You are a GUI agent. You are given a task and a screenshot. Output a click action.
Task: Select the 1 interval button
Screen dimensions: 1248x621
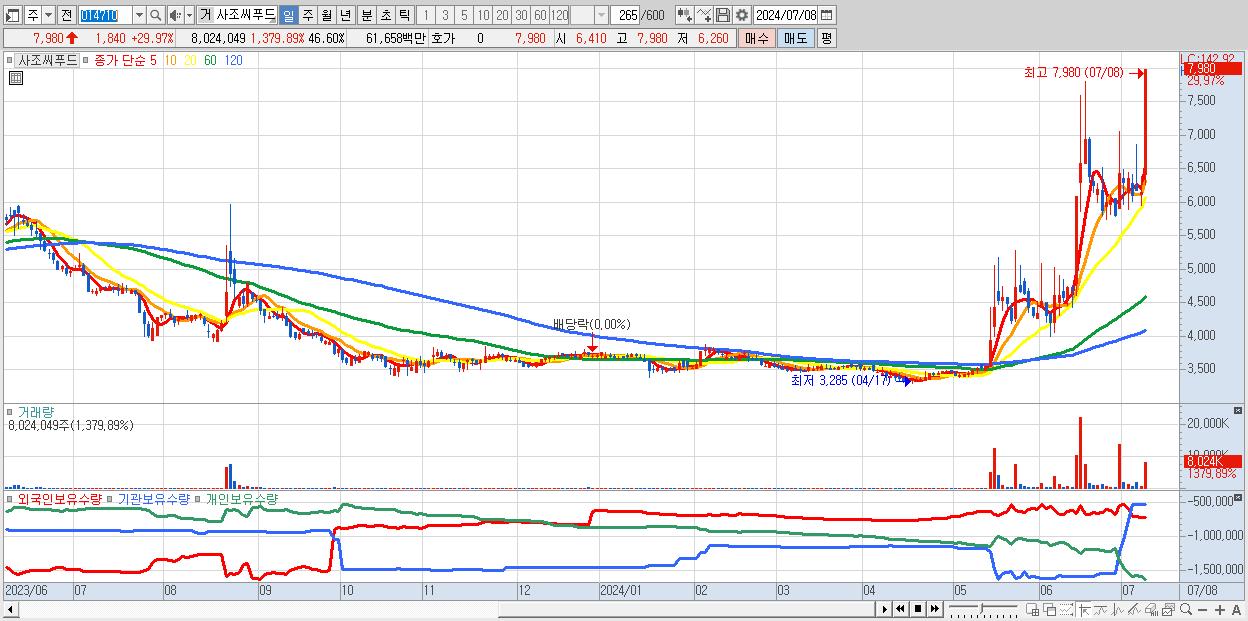coord(426,15)
